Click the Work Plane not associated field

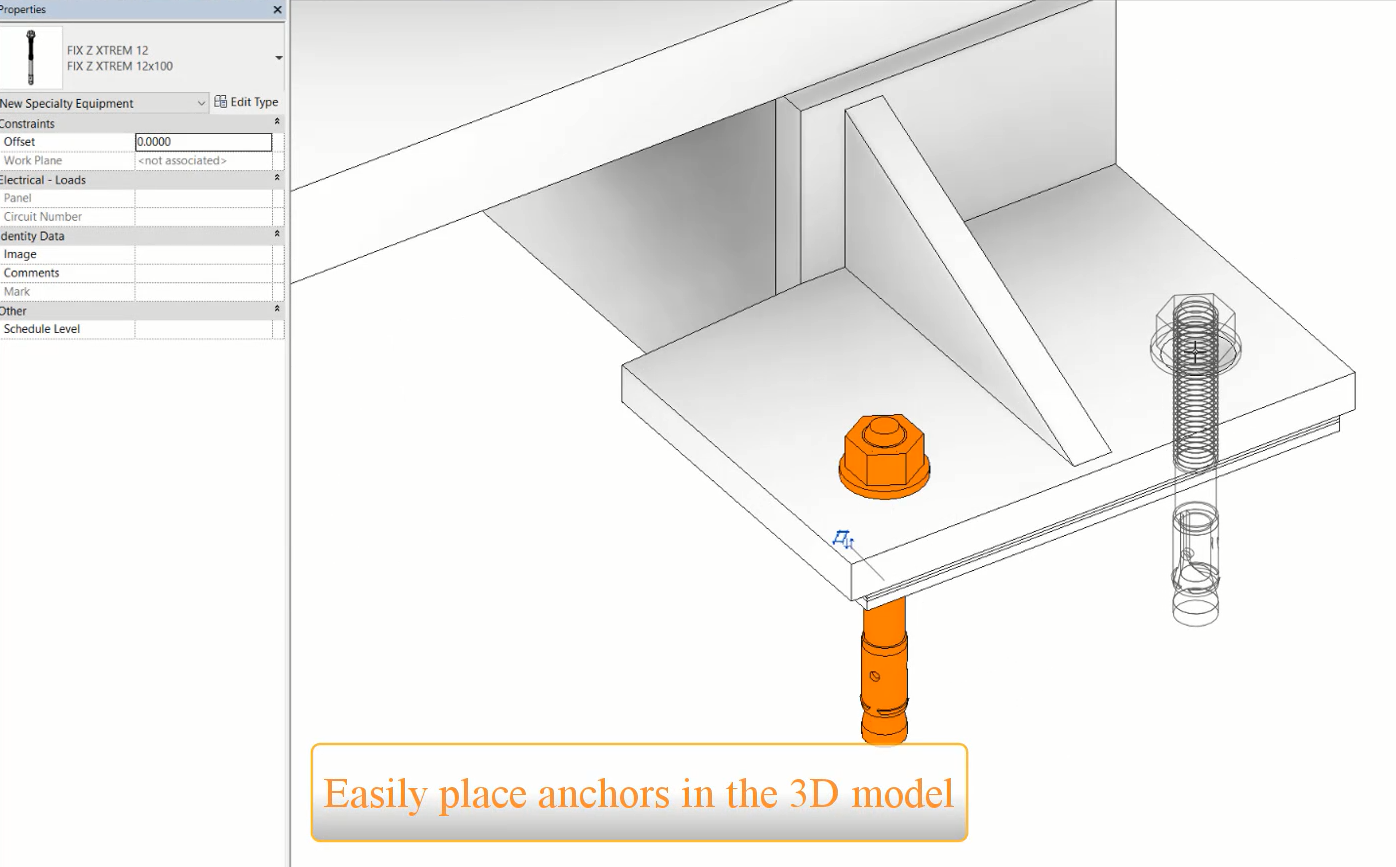click(x=204, y=160)
